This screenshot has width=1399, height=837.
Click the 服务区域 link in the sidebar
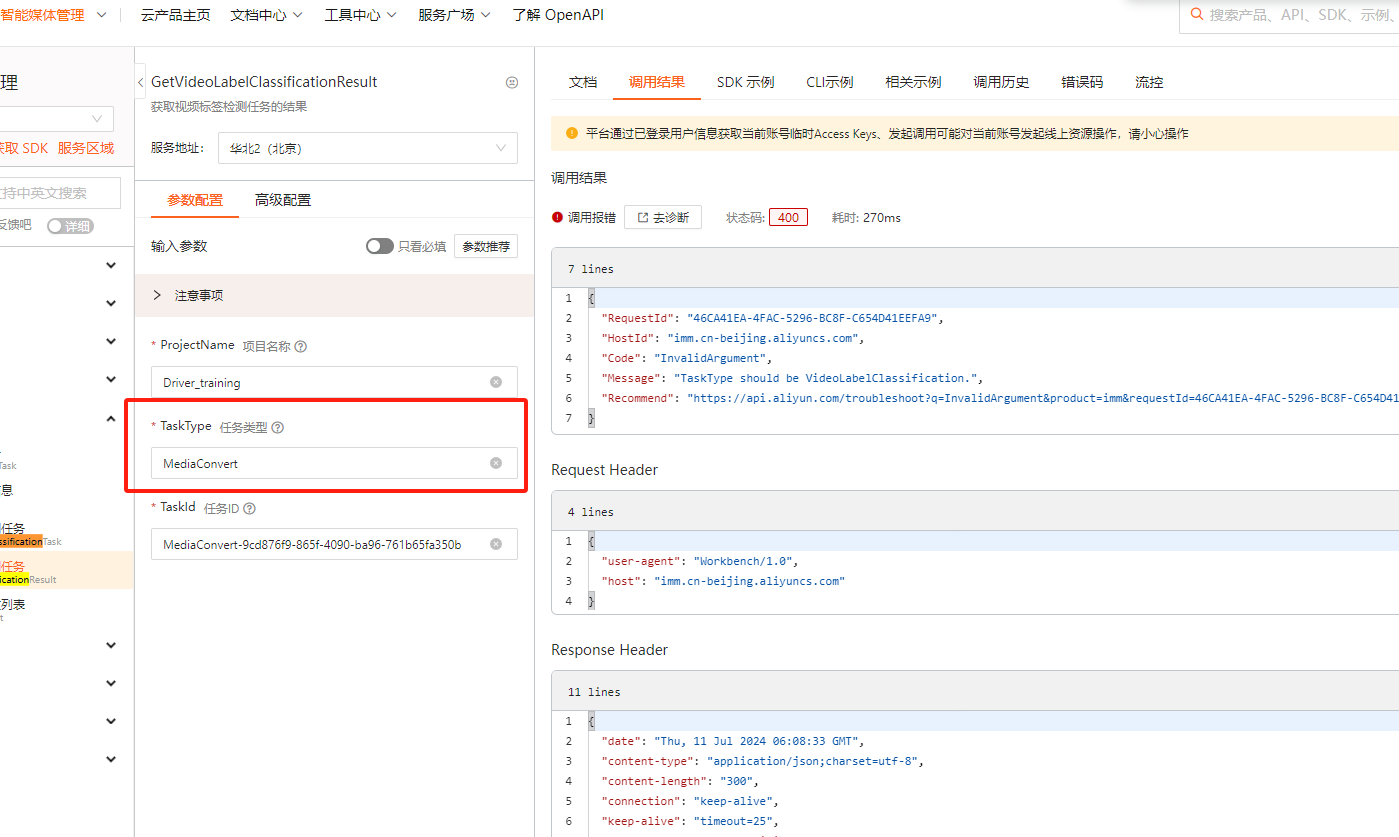click(86, 148)
